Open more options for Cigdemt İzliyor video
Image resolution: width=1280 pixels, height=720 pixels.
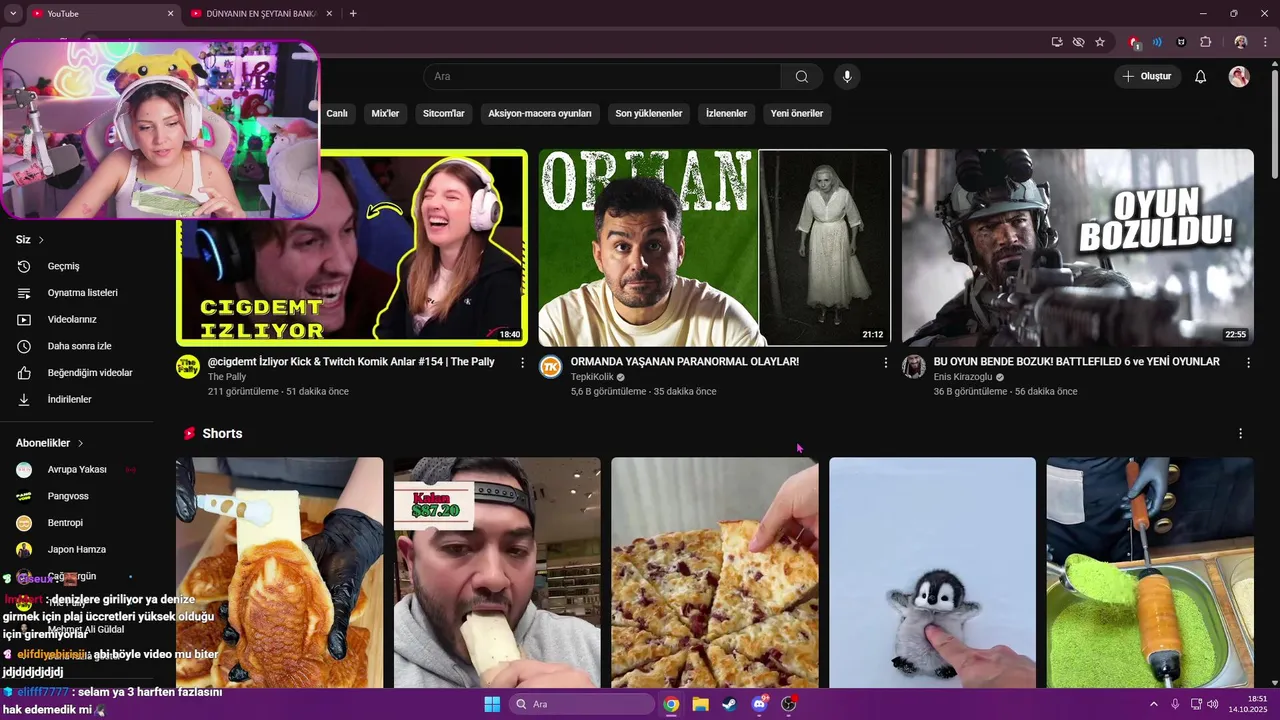pos(522,363)
